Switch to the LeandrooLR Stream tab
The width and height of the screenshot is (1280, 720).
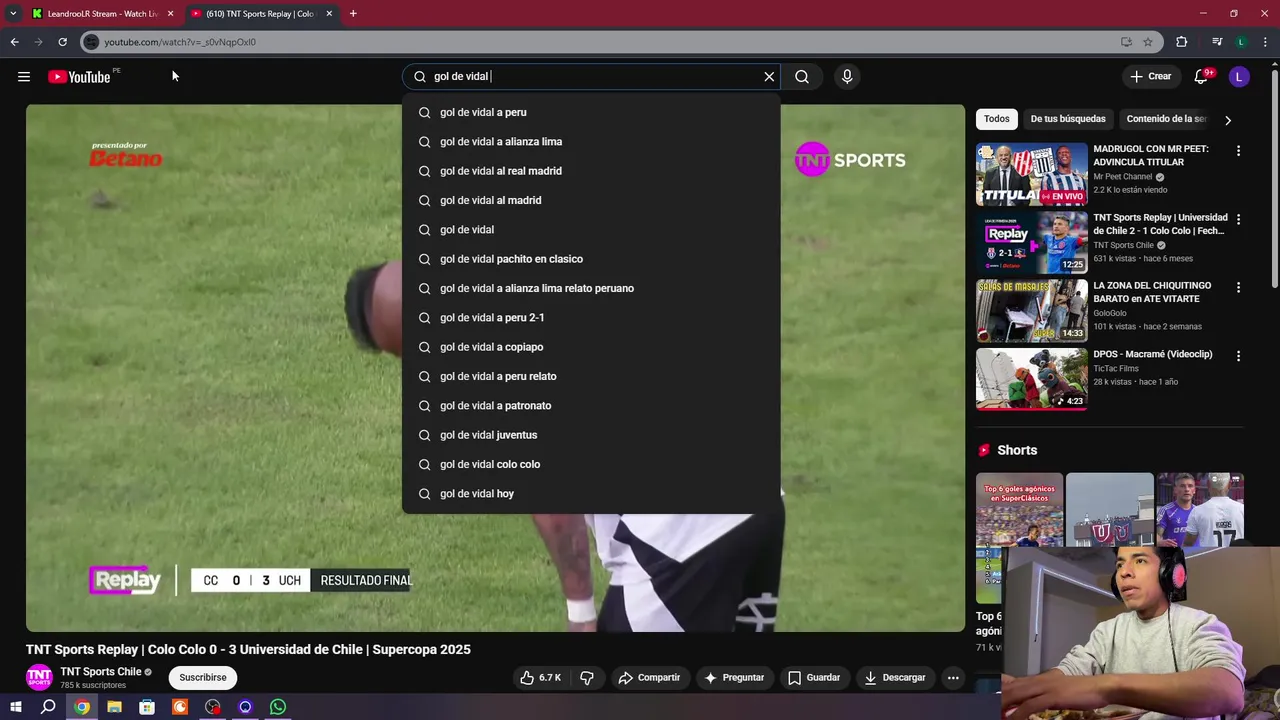point(102,14)
